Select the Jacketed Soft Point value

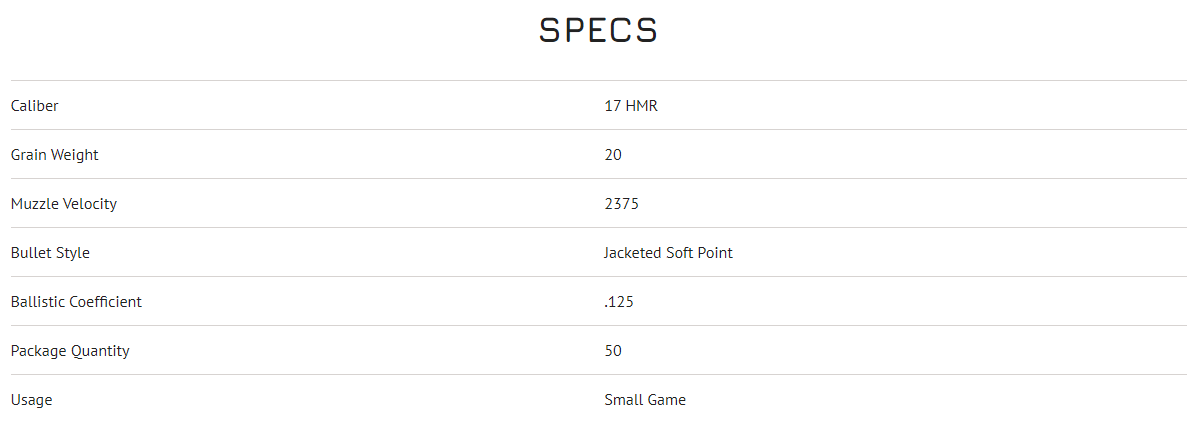point(668,252)
